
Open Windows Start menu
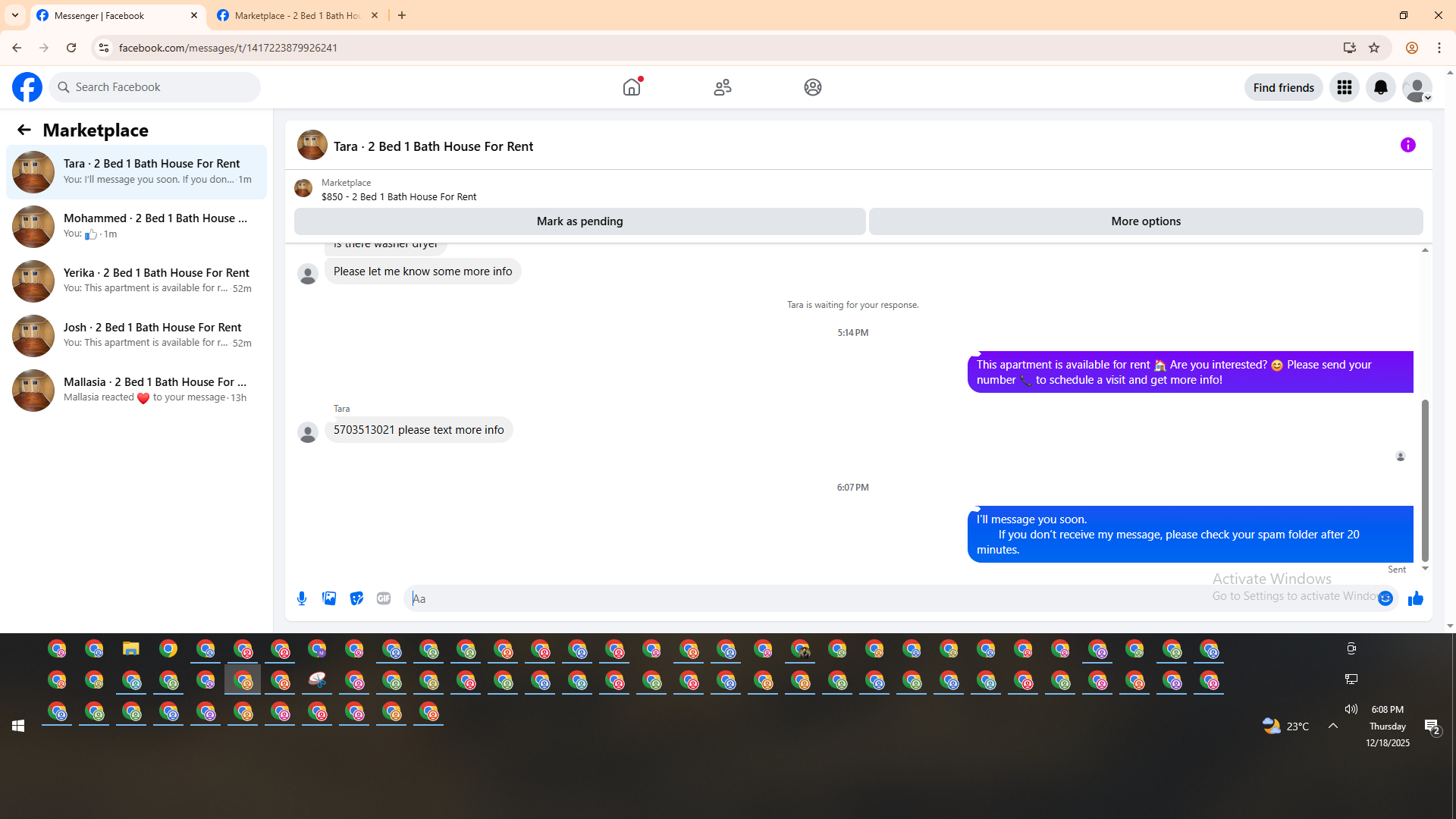(x=18, y=726)
